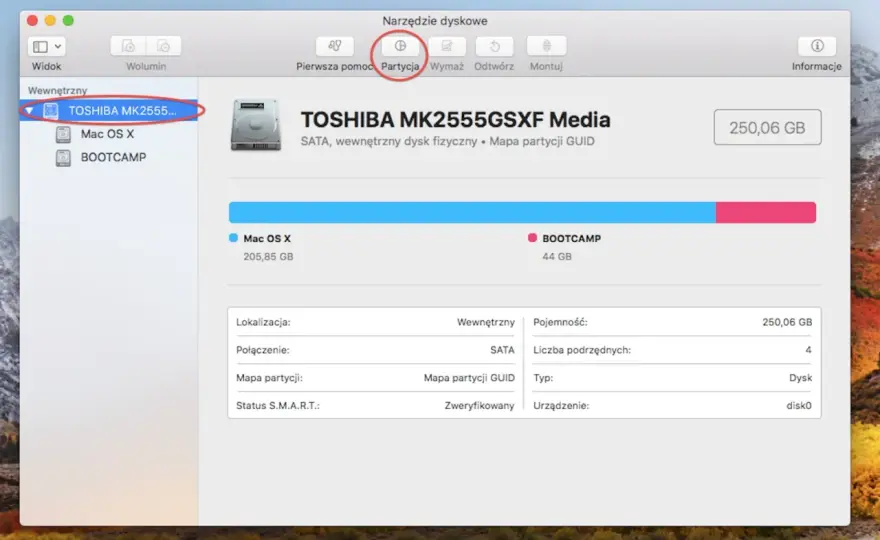Open the Widok sidebar view dropdown

coord(46,47)
